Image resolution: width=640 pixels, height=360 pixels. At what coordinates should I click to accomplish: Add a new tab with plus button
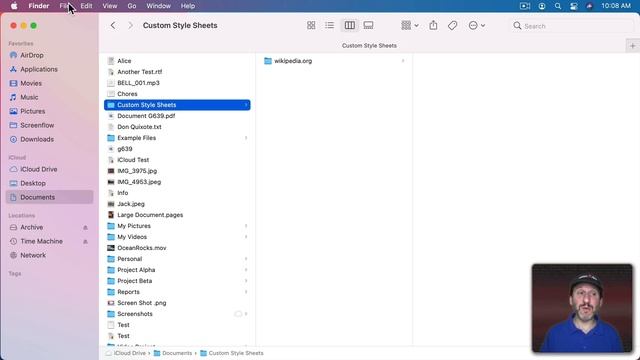coord(633,46)
